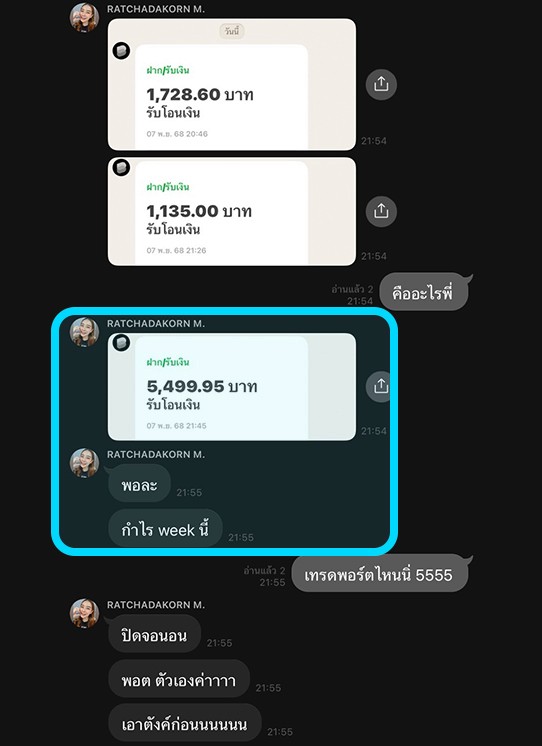Open sender avatar next to พอละ message
The image size is (542, 746).
coord(84,462)
